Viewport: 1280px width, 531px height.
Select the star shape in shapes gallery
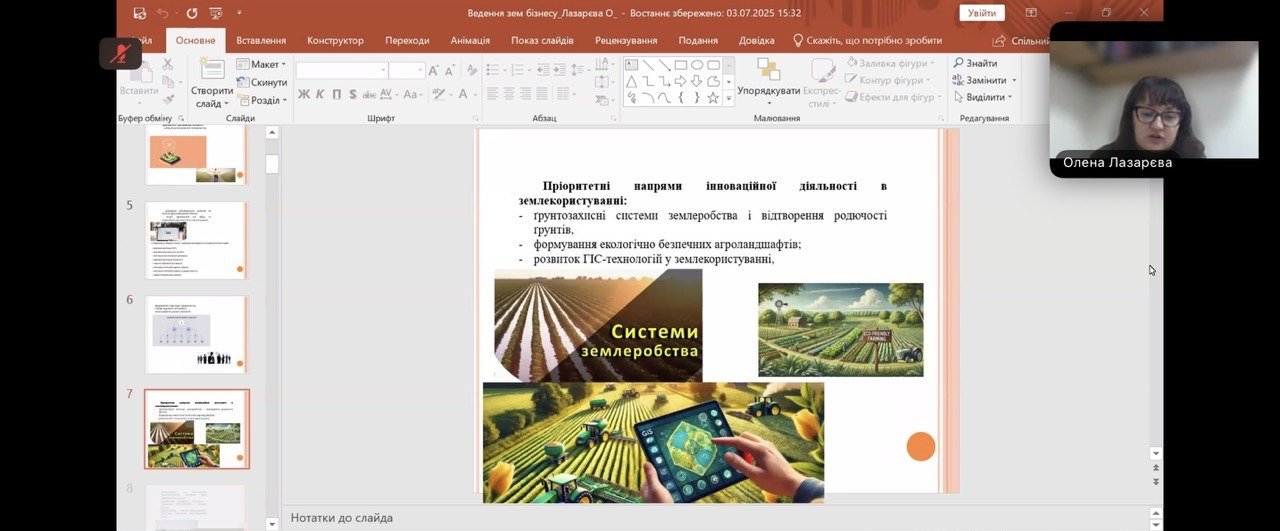pyautogui.click(x=713, y=98)
